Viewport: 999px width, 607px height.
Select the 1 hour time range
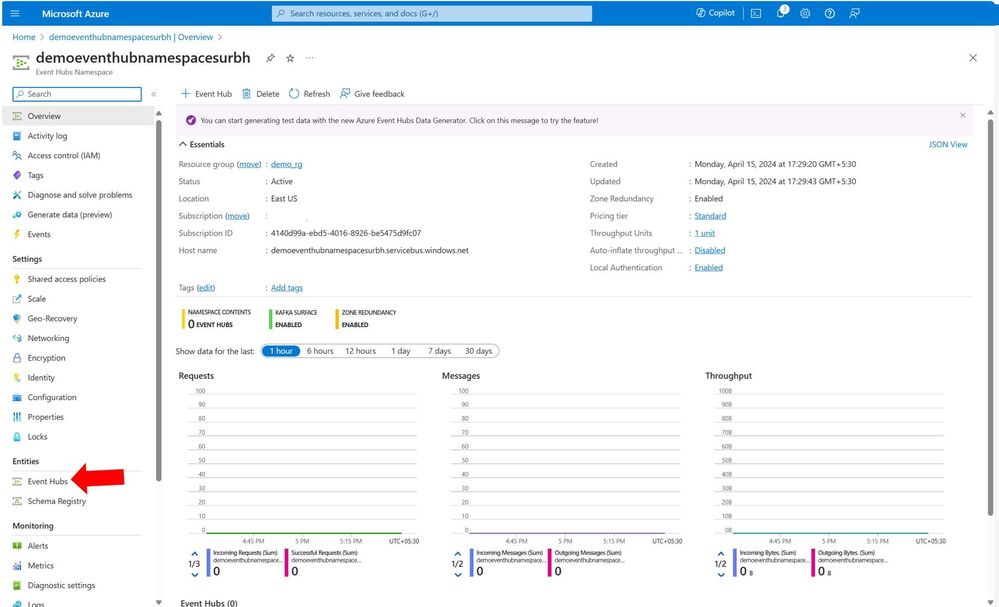pyautogui.click(x=281, y=351)
